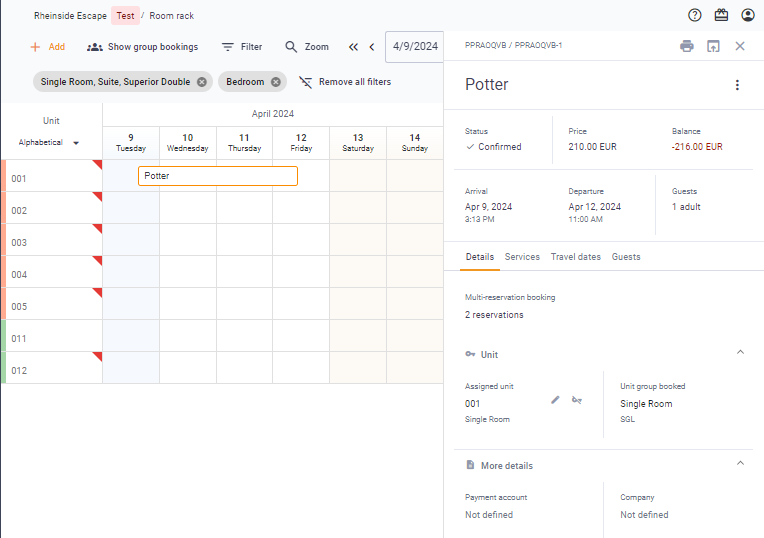764x538 pixels.
Task: Click Show group bookings button
Action: 142,47
